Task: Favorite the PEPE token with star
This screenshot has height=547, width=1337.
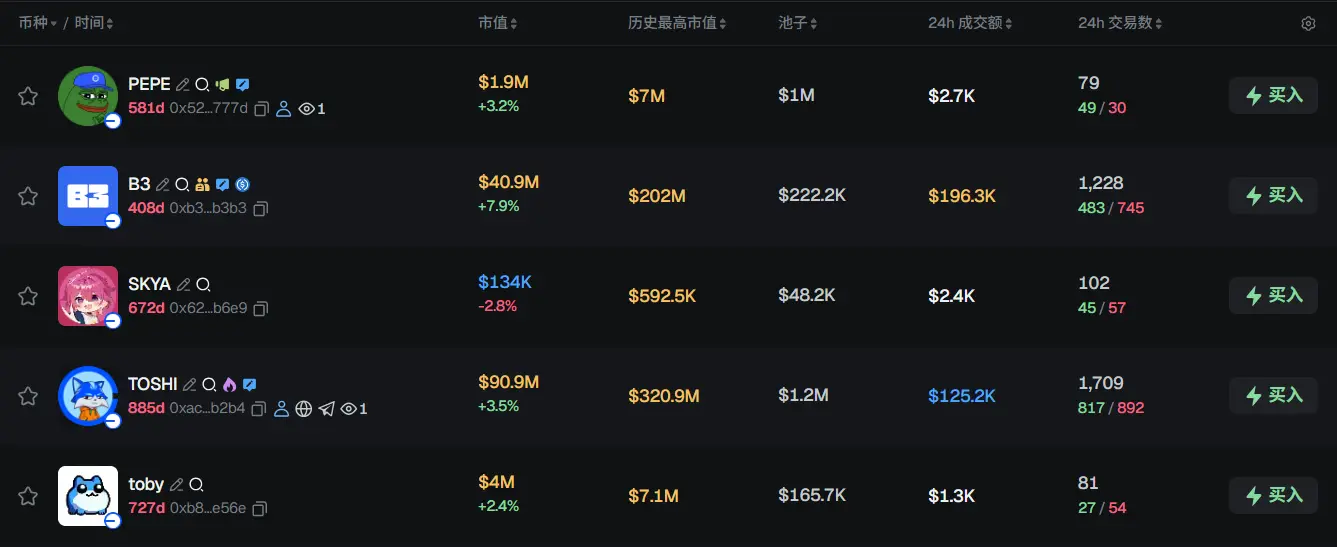Action: 28,96
